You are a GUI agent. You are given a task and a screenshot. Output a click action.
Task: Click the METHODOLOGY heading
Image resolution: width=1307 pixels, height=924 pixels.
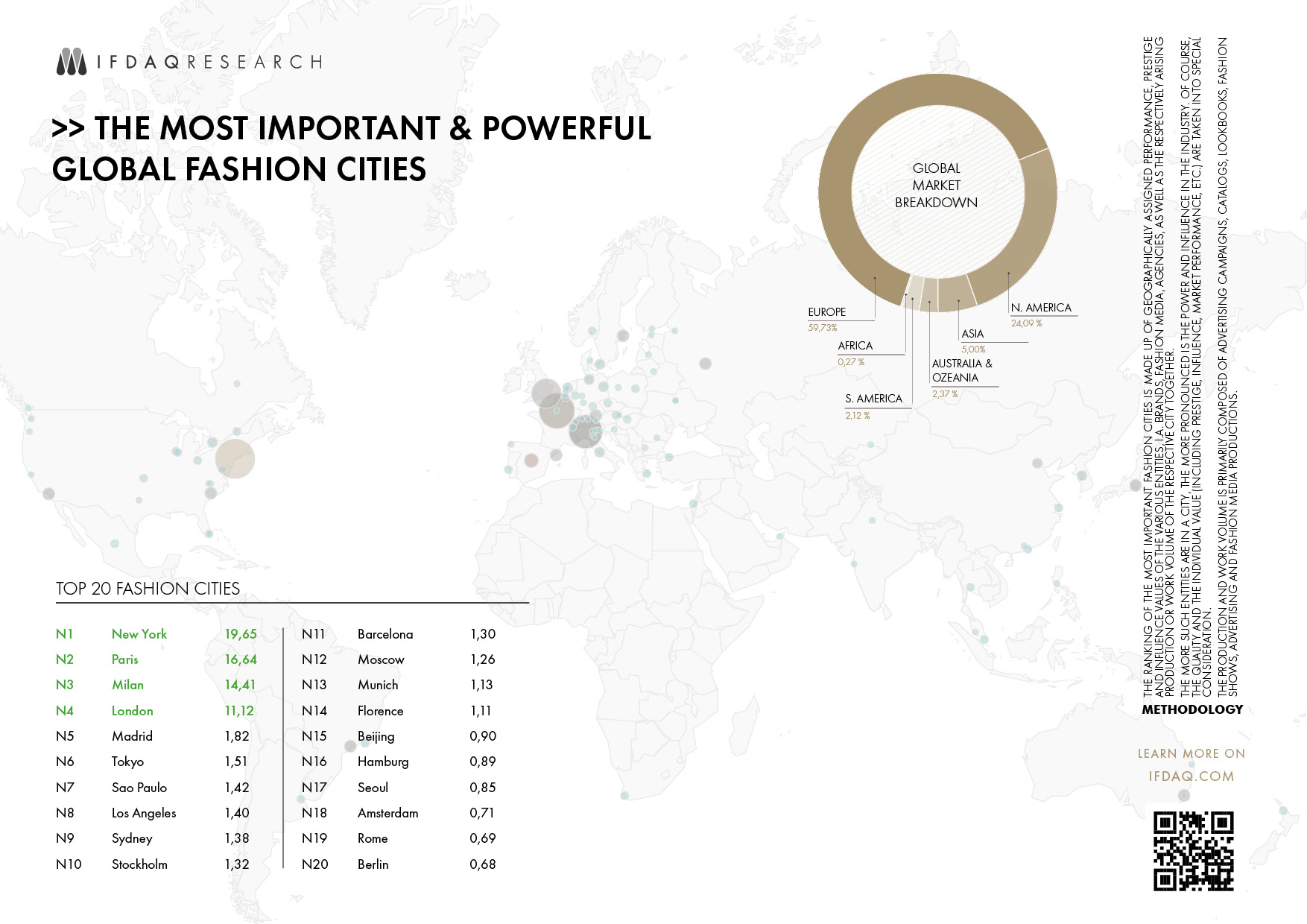(x=1192, y=709)
